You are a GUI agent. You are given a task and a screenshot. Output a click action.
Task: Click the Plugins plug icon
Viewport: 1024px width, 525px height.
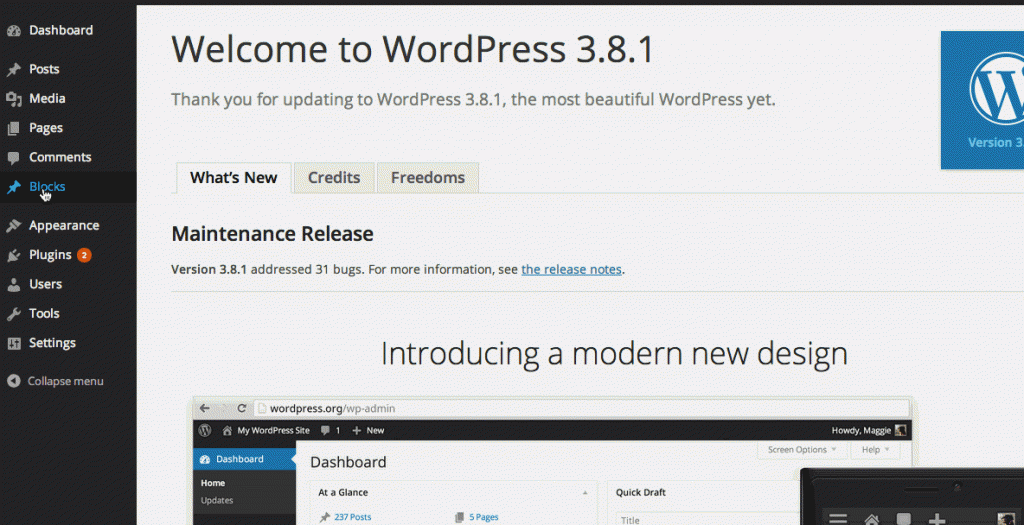(14, 255)
